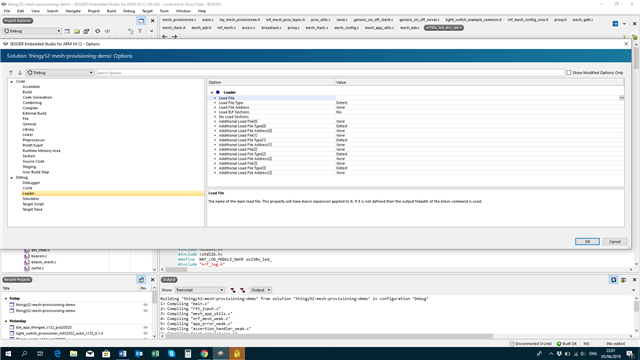The height and width of the screenshot is (360, 640).
Task: Click the pin icon in Recent Projects header
Action: point(141,280)
